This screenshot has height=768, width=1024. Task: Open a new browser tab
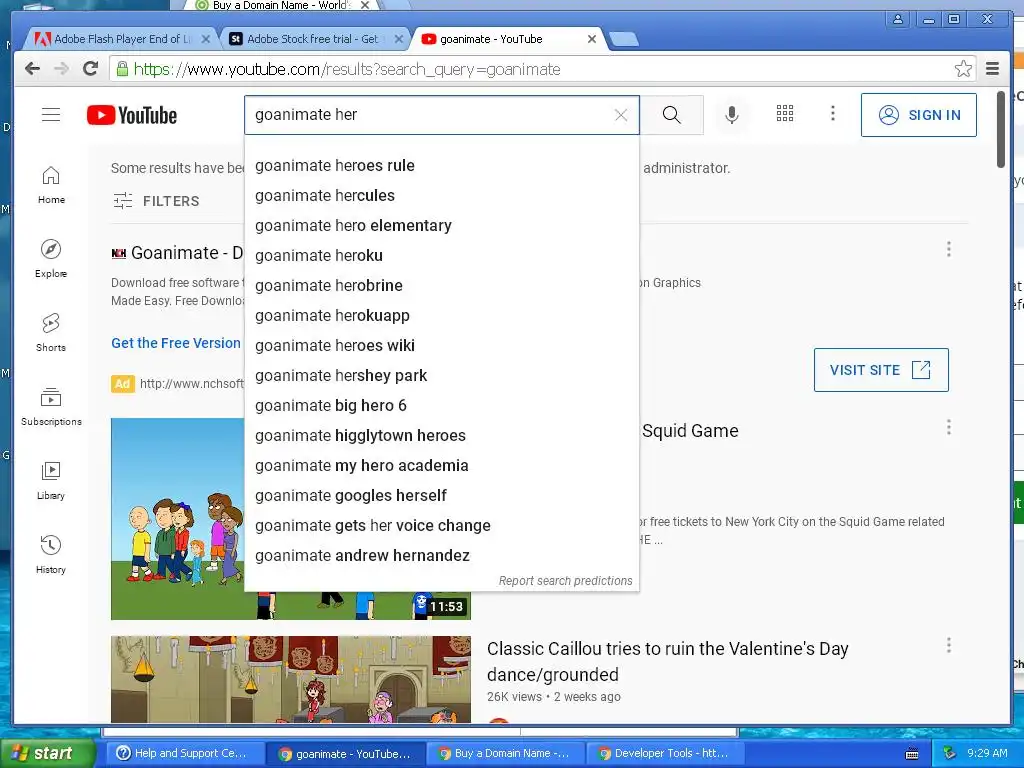click(623, 40)
